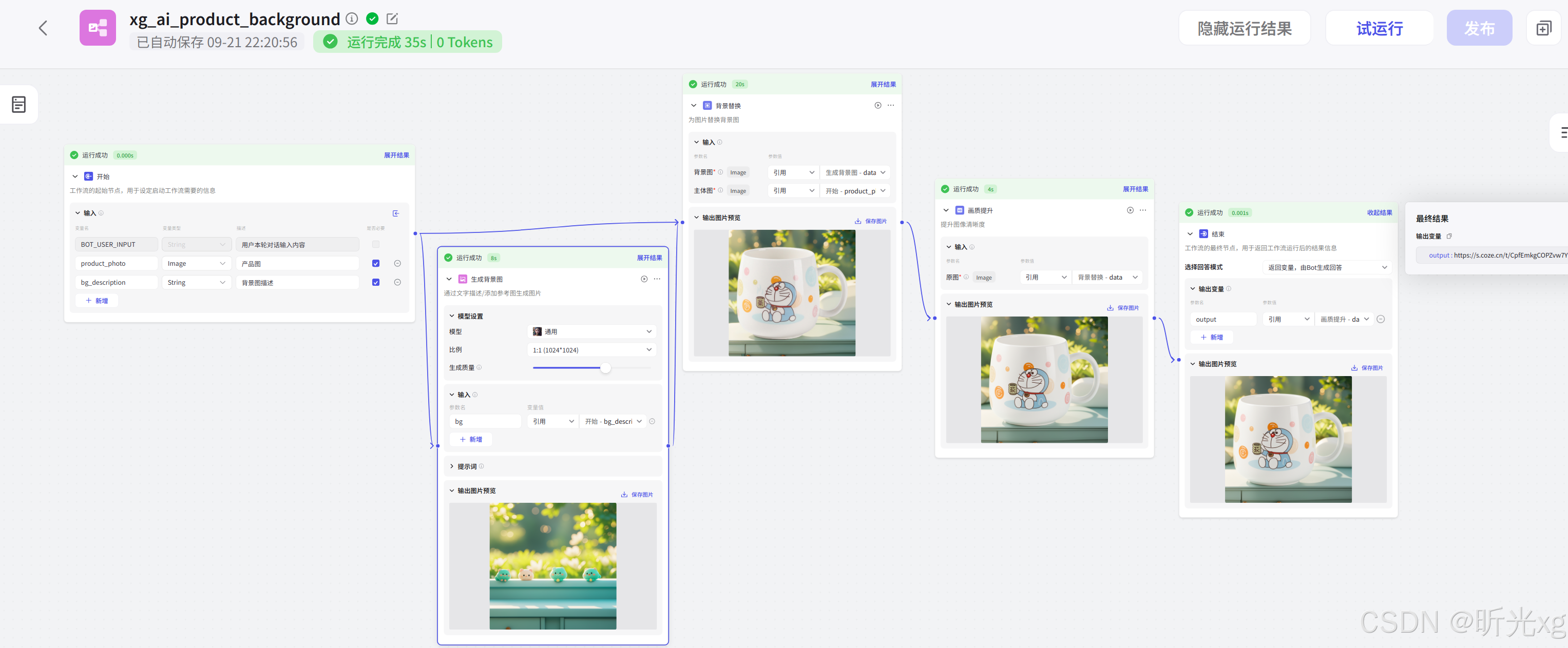This screenshot has width=1568, height=648.
Task: Remove the bg_description variable row
Action: tap(397, 282)
